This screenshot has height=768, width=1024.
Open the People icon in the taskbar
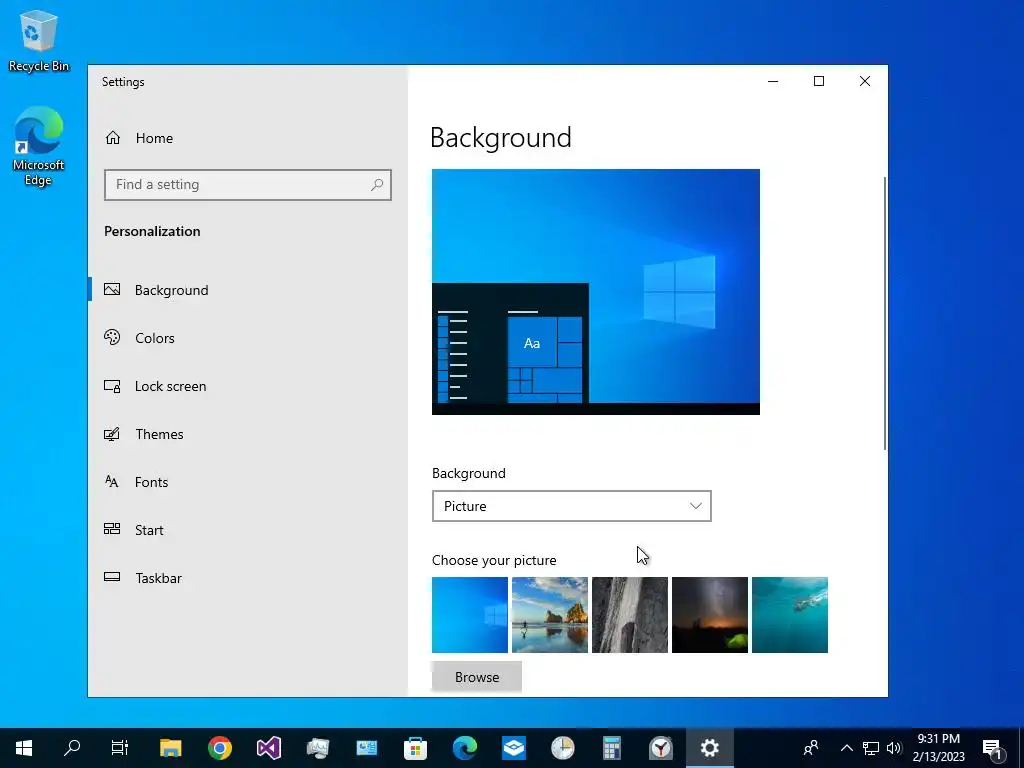[x=811, y=748]
